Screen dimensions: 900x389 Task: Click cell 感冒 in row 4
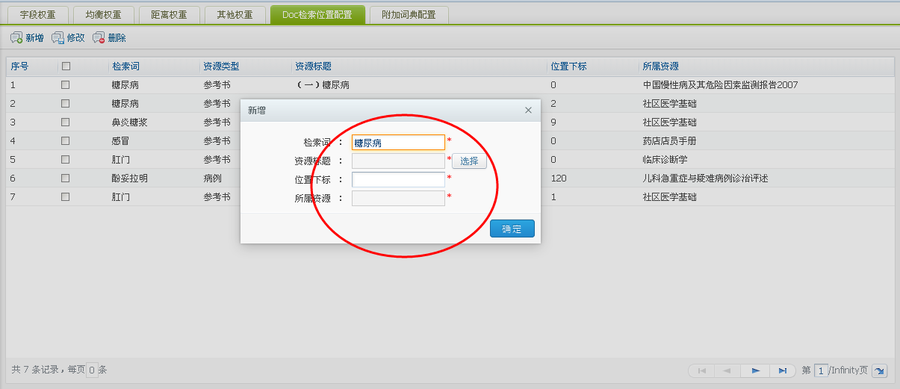(x=121, y=141)
